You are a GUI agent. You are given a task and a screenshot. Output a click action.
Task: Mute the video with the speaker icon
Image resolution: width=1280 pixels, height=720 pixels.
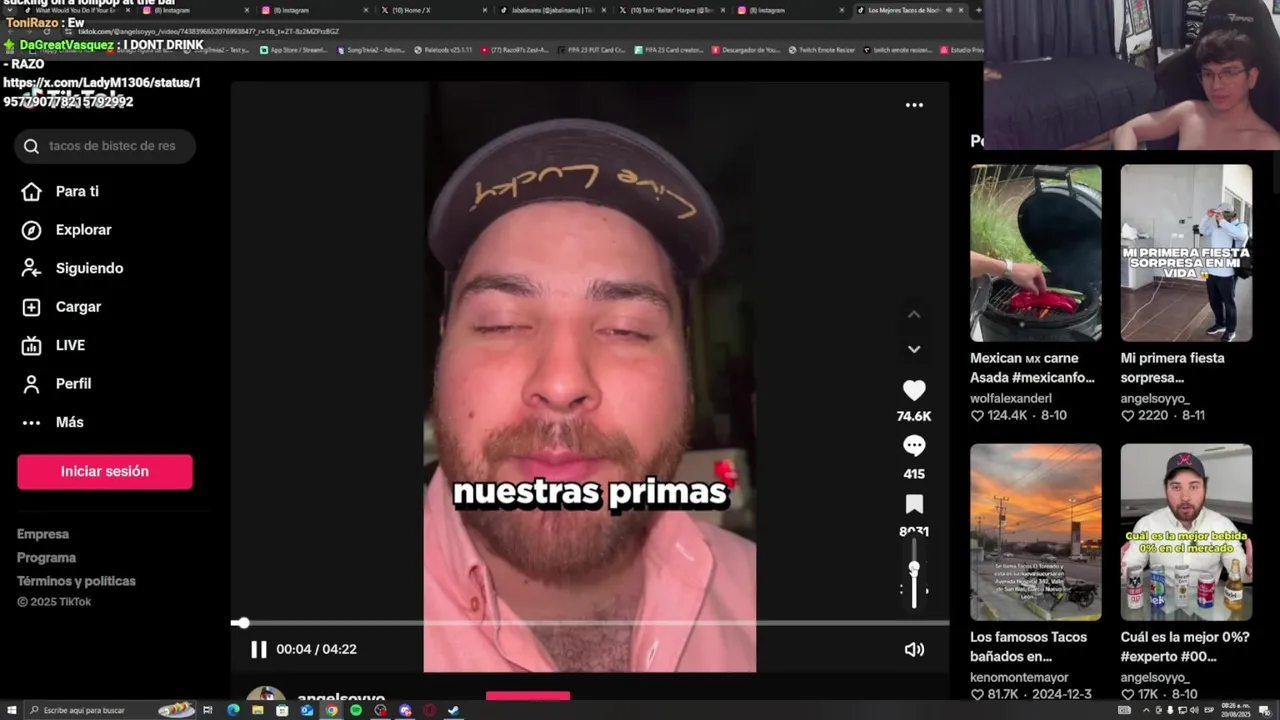(914, 649)
